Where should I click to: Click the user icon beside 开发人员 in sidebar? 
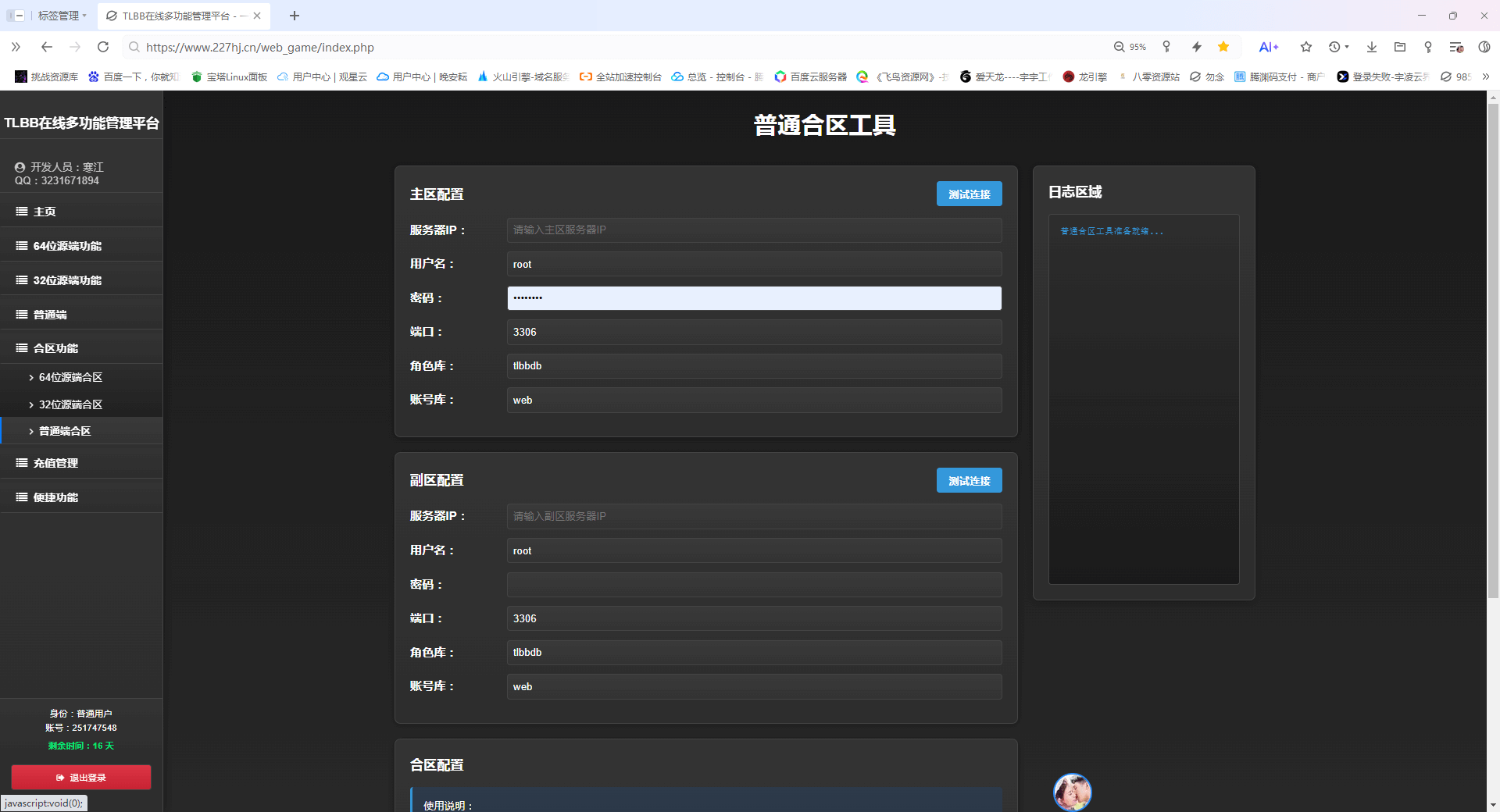click(x=19, y=166)
